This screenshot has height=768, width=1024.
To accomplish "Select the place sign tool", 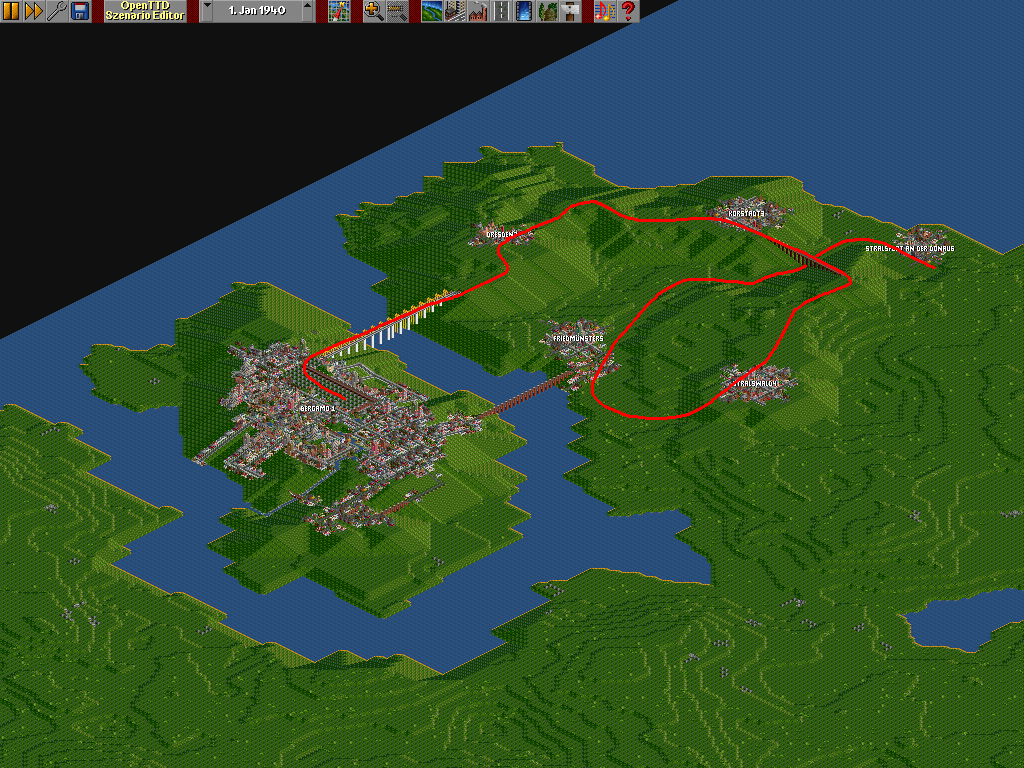I will pyautogui.click(x=570, y=11).
